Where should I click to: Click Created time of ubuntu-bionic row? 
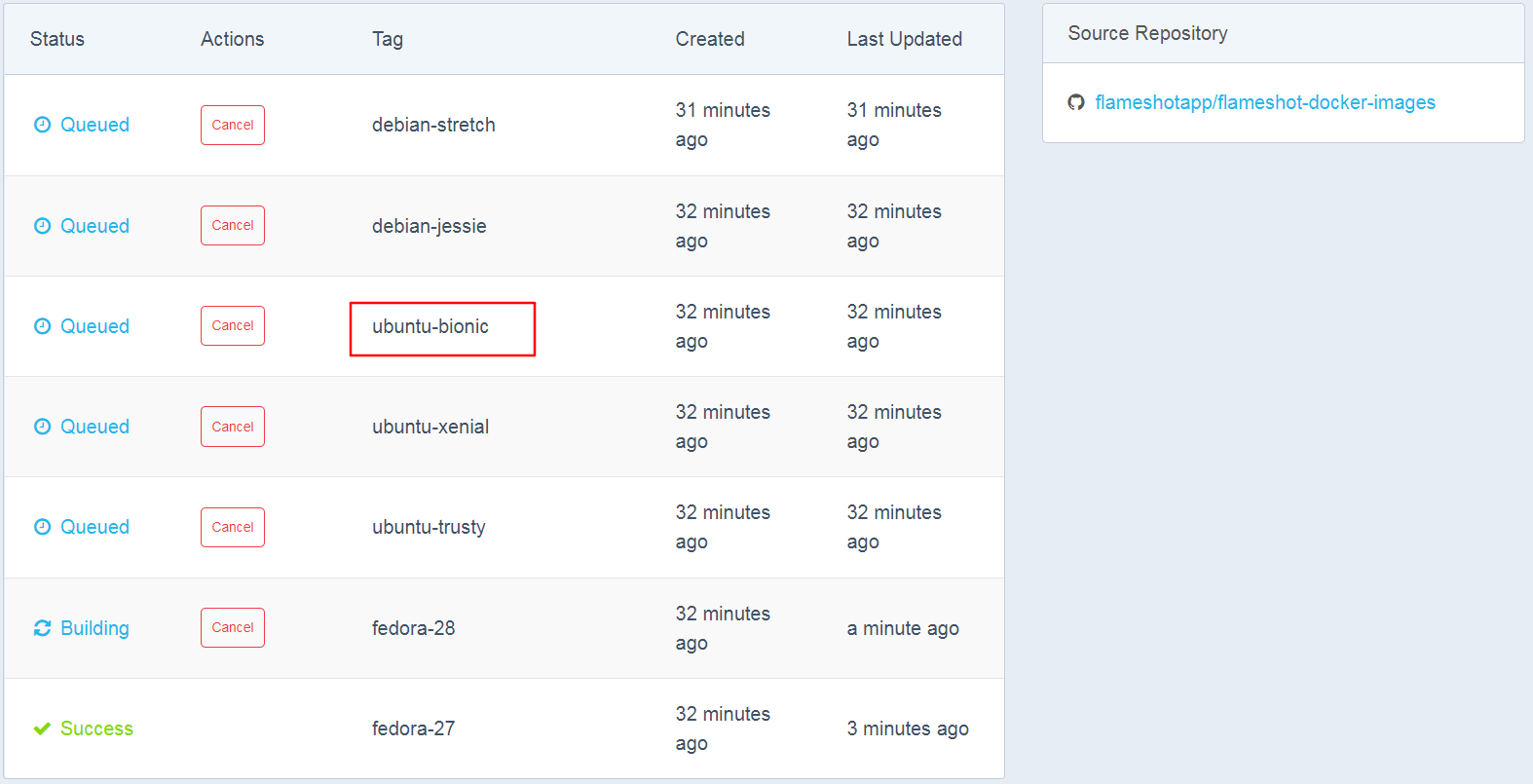point(723,326)
